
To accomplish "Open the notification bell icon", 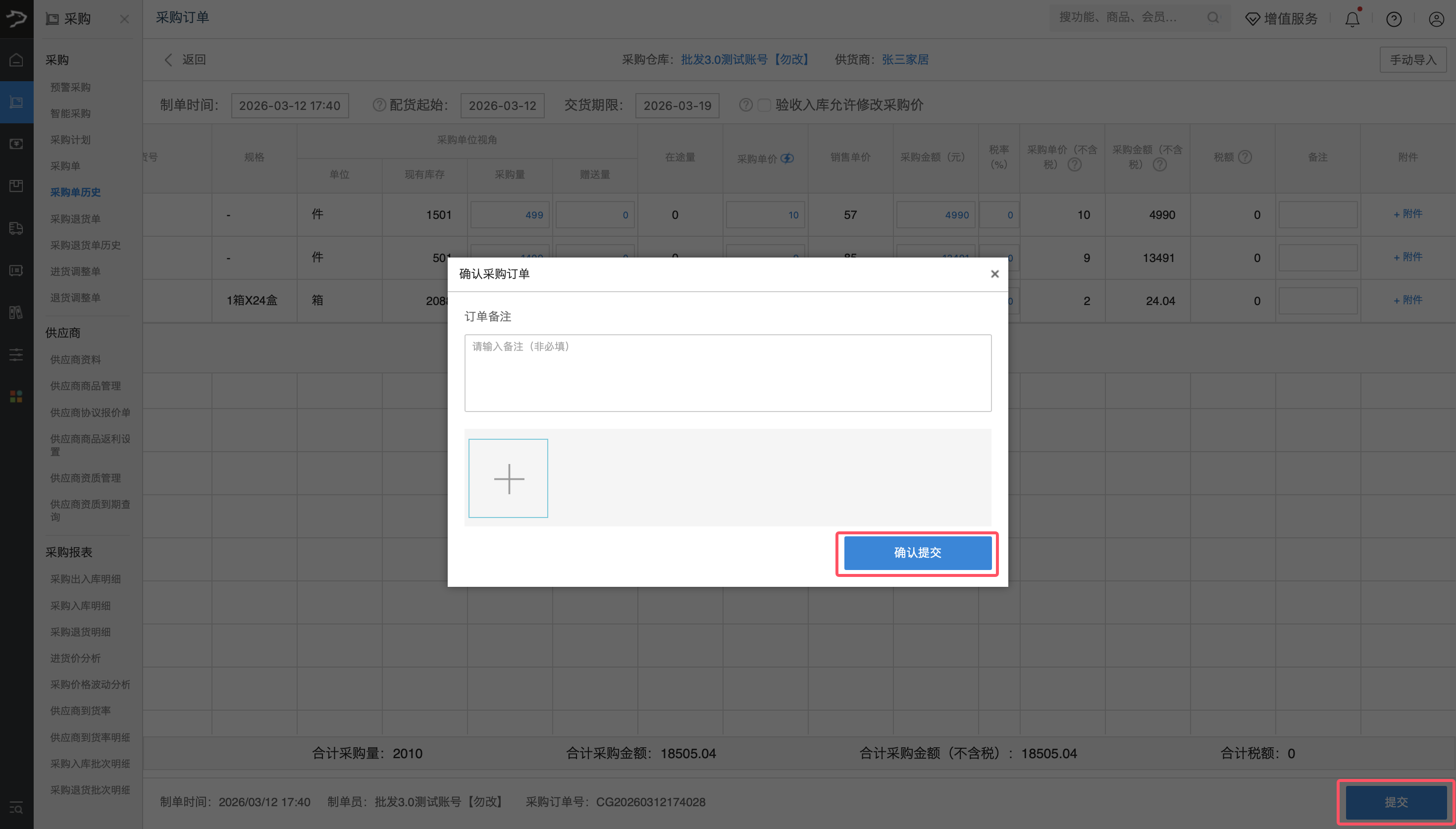I will point(1352,19).
